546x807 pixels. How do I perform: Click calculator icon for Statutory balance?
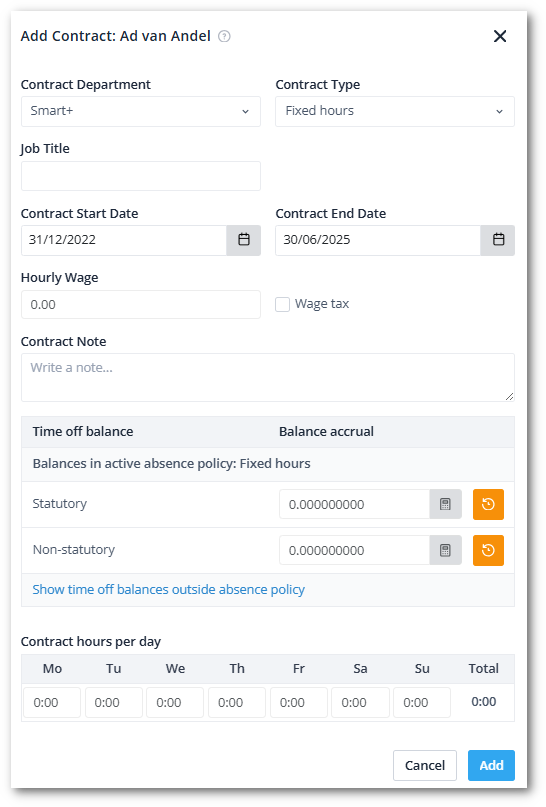pyautogui.click(x=446, y=504)
